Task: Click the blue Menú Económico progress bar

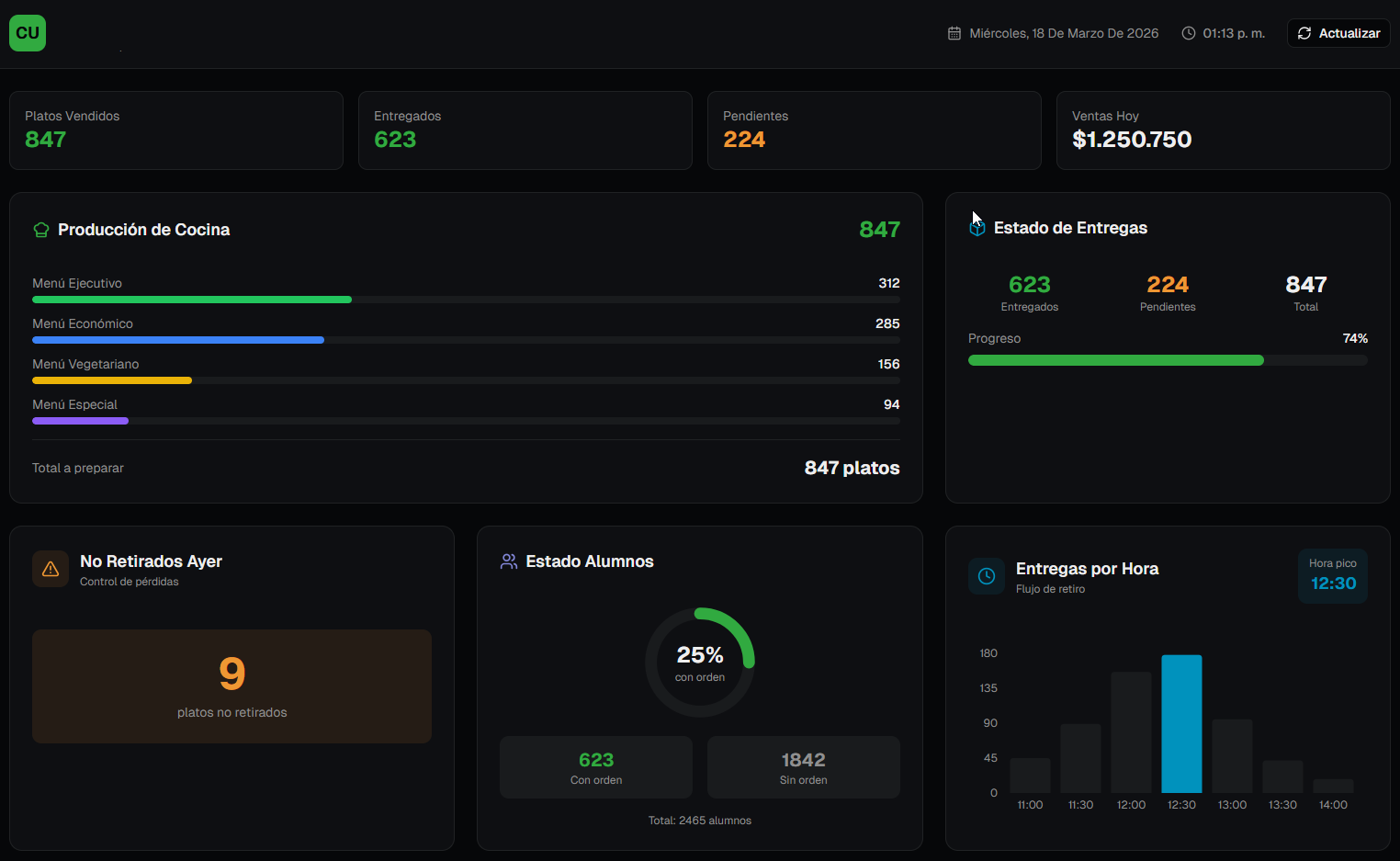Action: 178,340
